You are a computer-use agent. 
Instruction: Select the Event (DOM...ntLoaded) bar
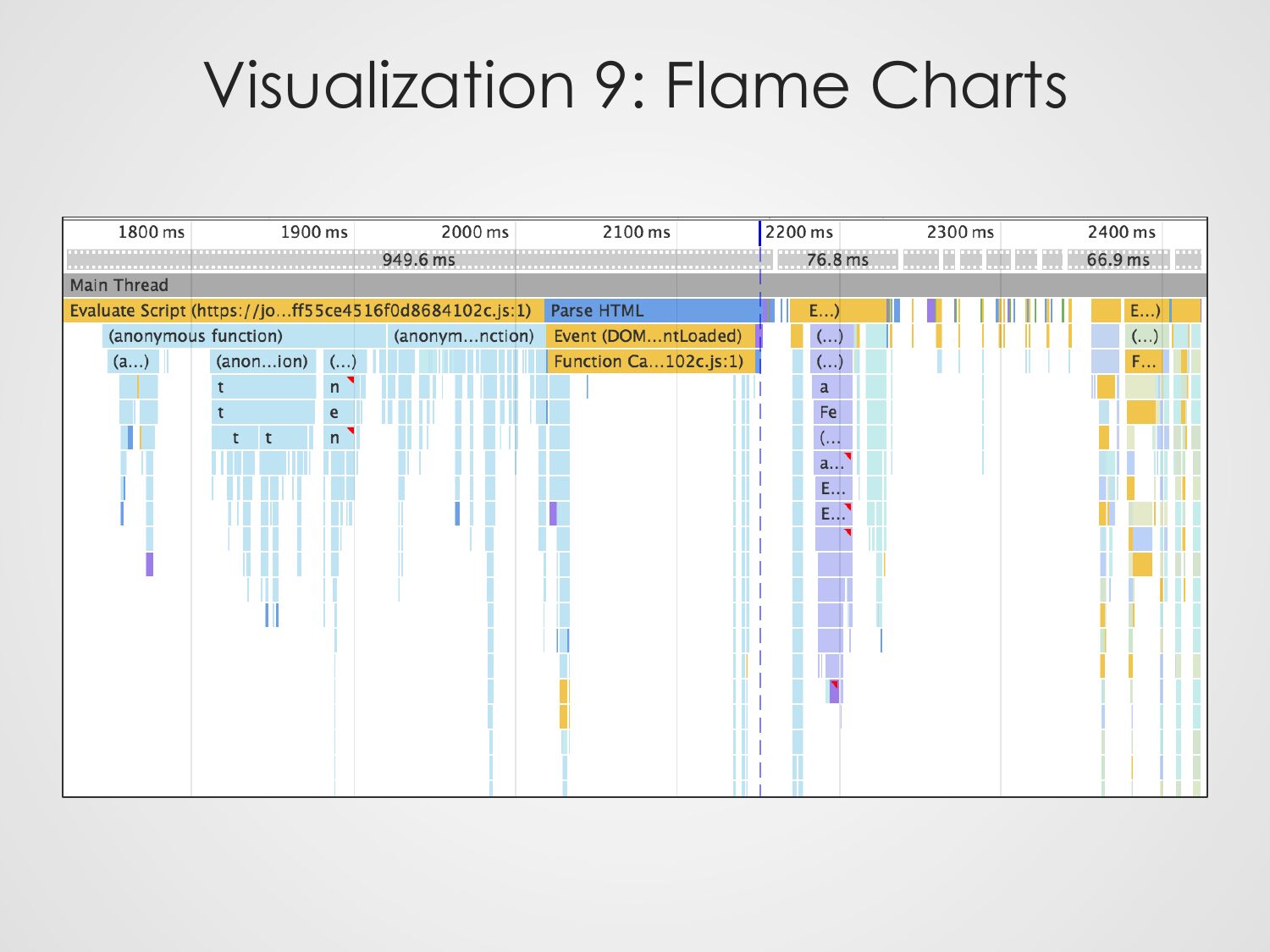649,336
